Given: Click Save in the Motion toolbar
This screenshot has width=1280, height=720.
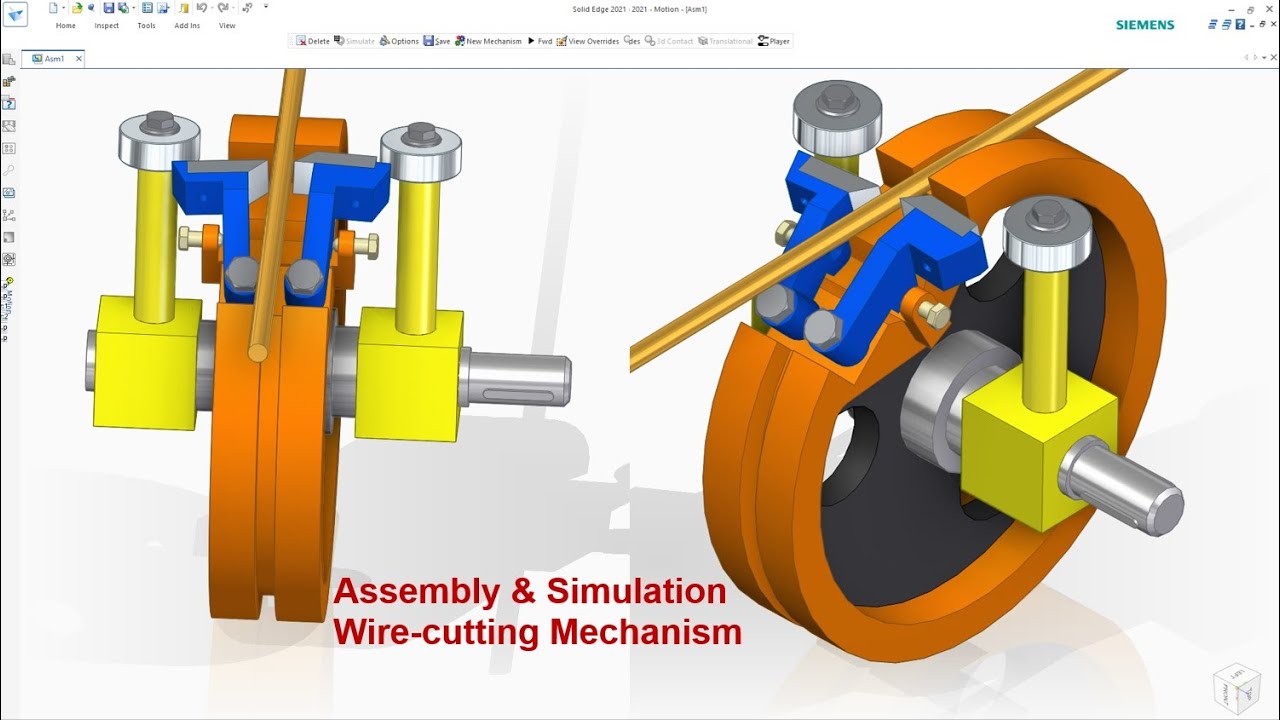Looking at the screenshot, I should click(436, 41).
